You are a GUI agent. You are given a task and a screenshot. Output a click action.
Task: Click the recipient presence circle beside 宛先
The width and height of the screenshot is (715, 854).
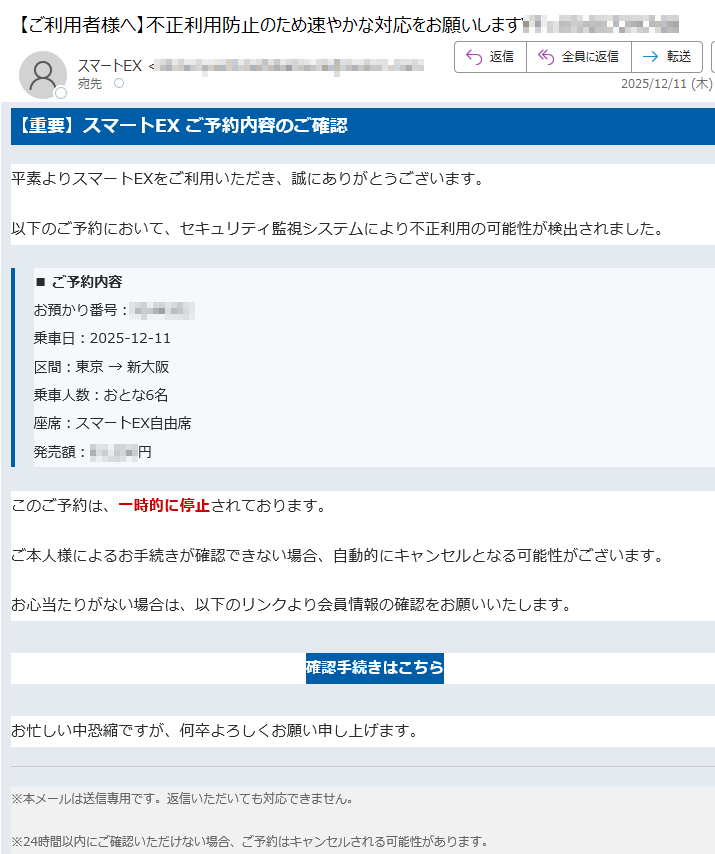pos(119,84)
